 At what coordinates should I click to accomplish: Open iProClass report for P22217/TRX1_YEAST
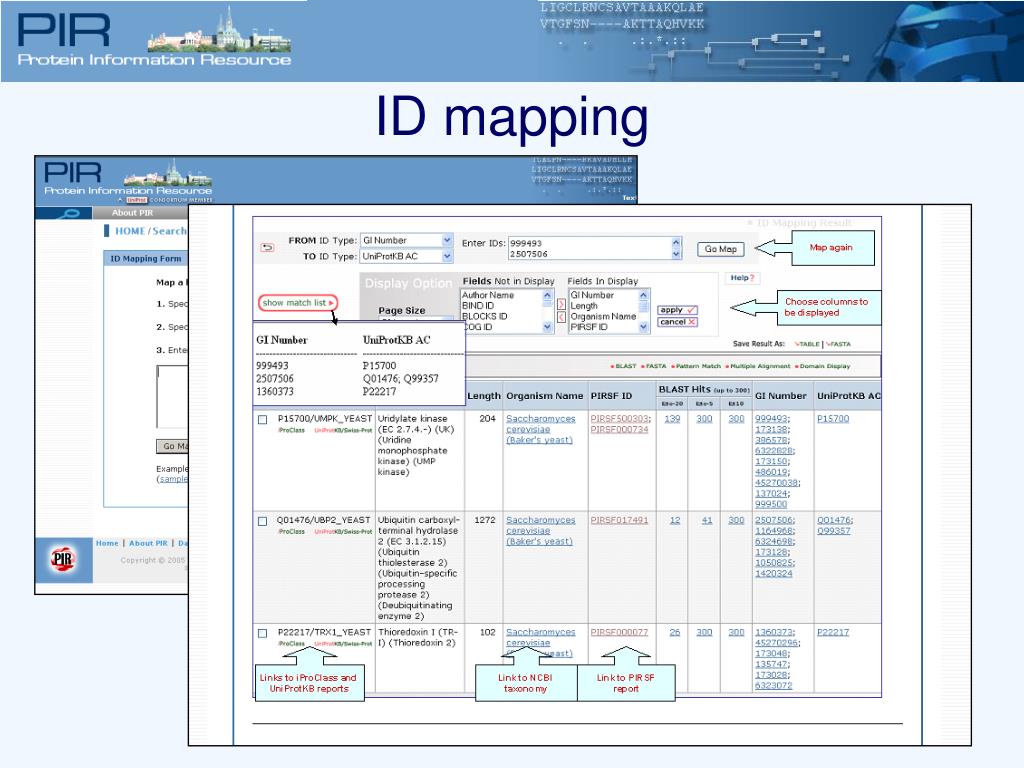click(291, 644)
